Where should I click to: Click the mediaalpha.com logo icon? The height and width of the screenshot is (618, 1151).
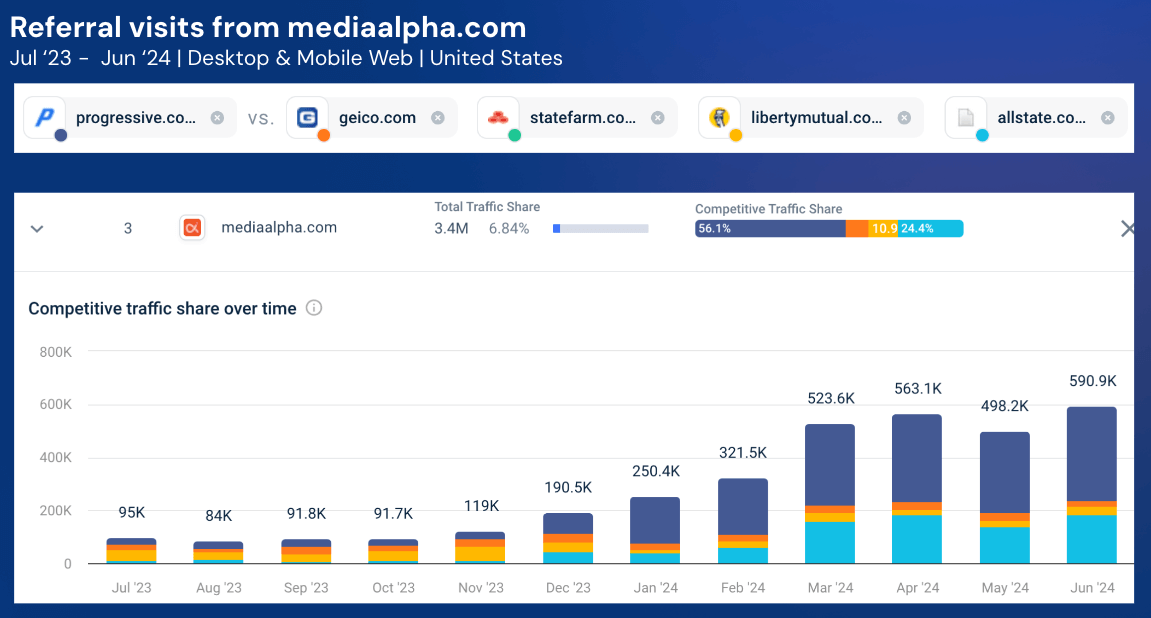tap(192, 228)
